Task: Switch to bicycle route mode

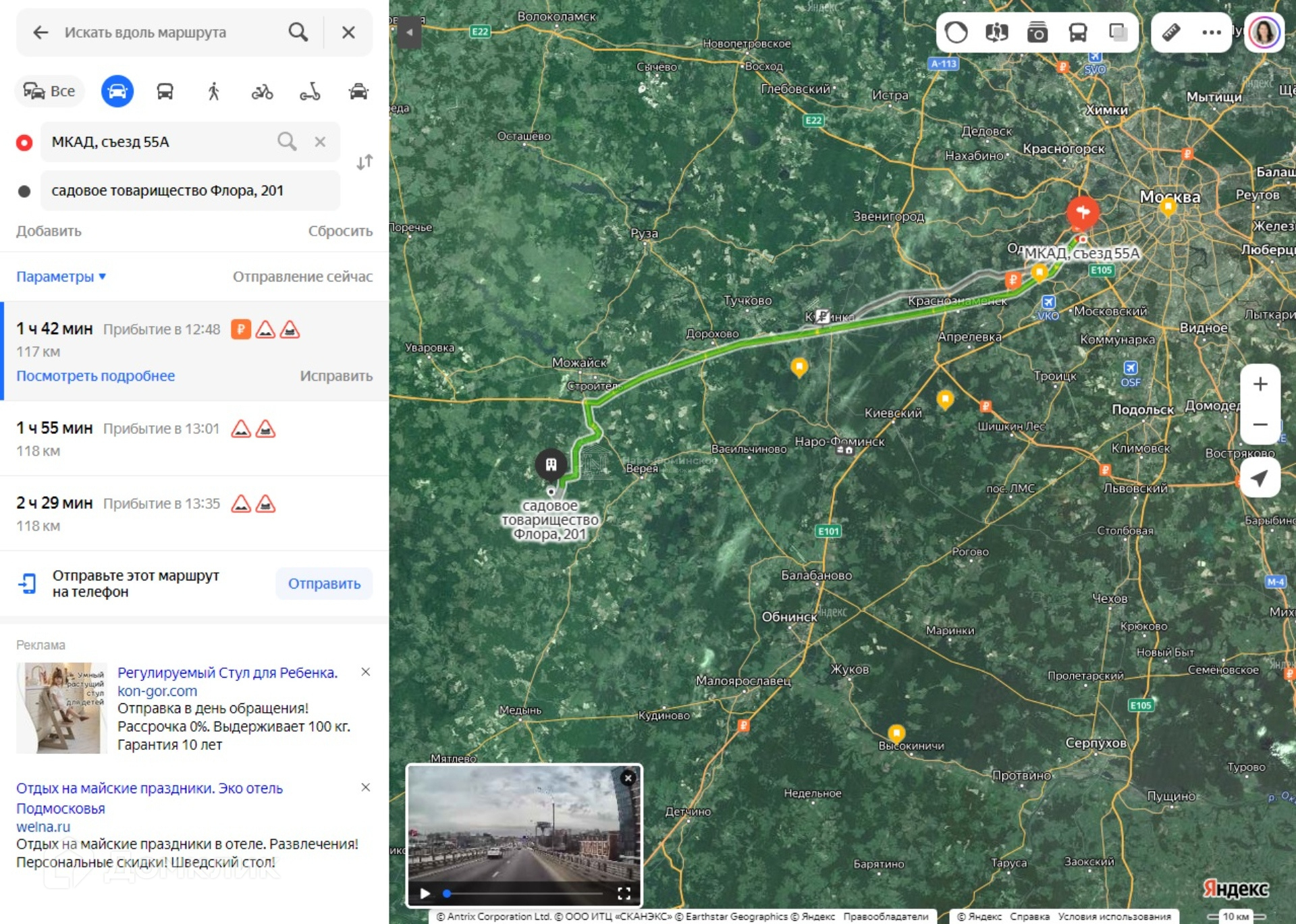Action: pos(263,91)
